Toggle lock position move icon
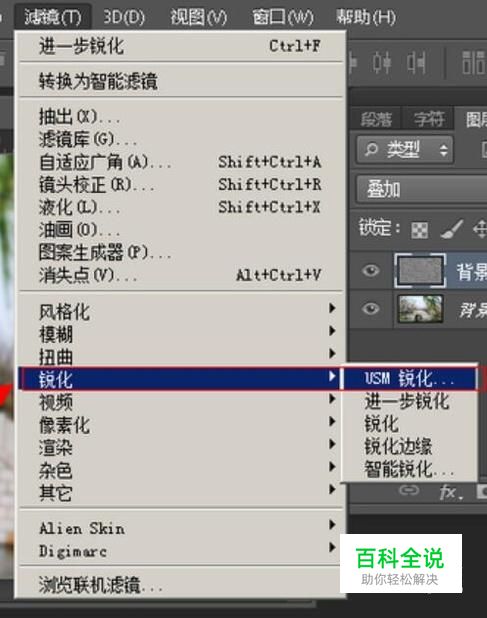The width and height of the screenshot is (487, 618). coord(480,229)
